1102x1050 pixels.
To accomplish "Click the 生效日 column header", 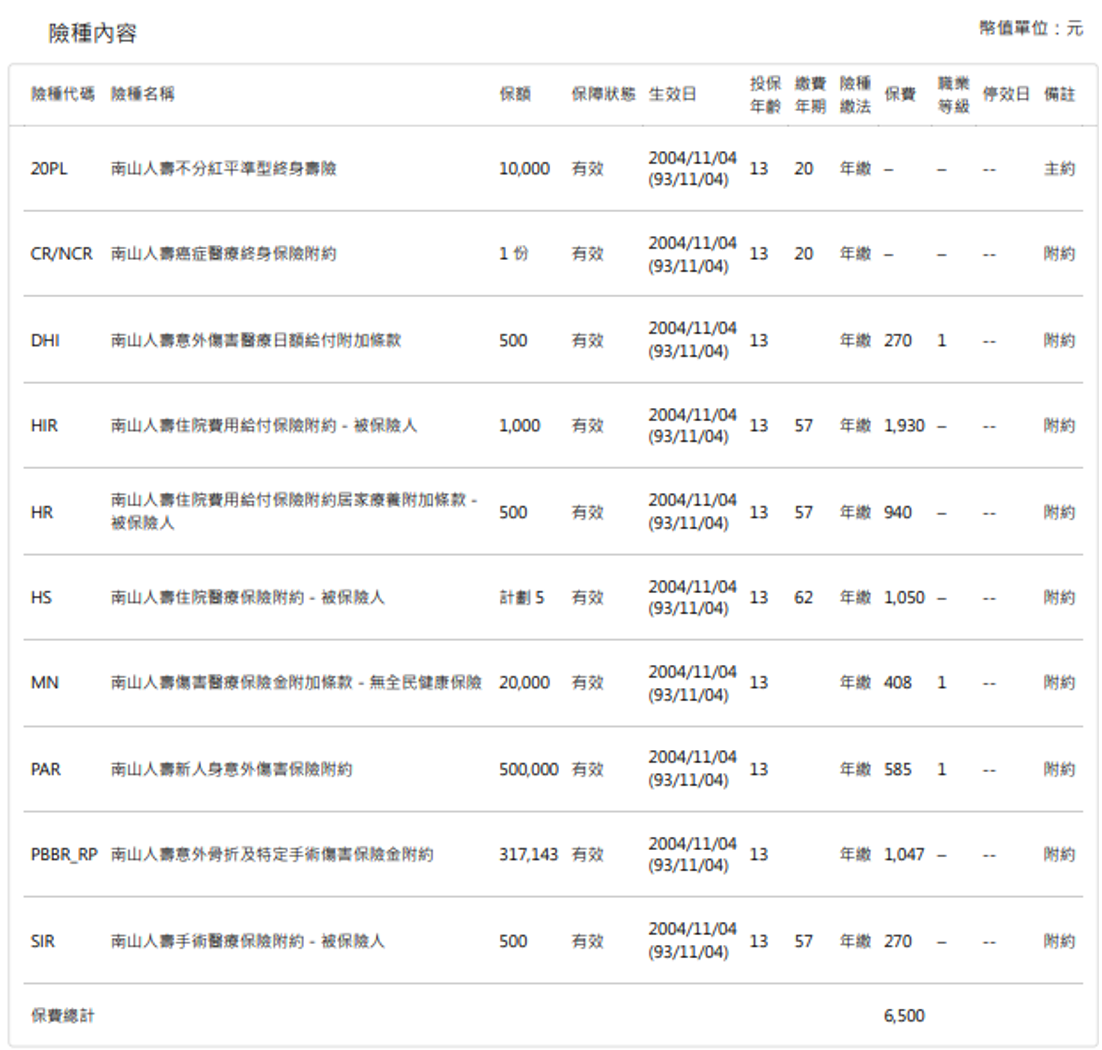I will pos(672,94).
